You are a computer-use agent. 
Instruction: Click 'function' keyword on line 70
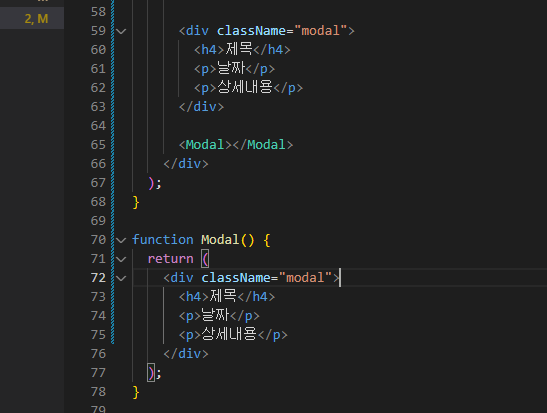[x=163, y=240]
